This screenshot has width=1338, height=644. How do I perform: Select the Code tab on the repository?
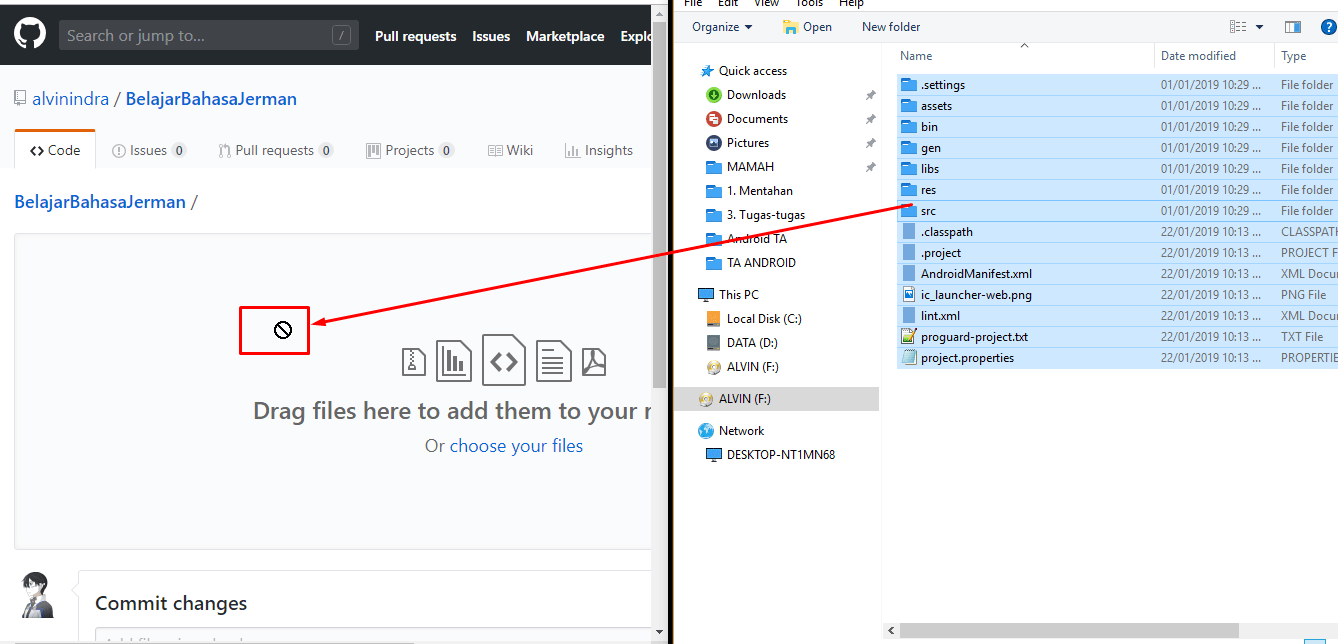[55, 149]
